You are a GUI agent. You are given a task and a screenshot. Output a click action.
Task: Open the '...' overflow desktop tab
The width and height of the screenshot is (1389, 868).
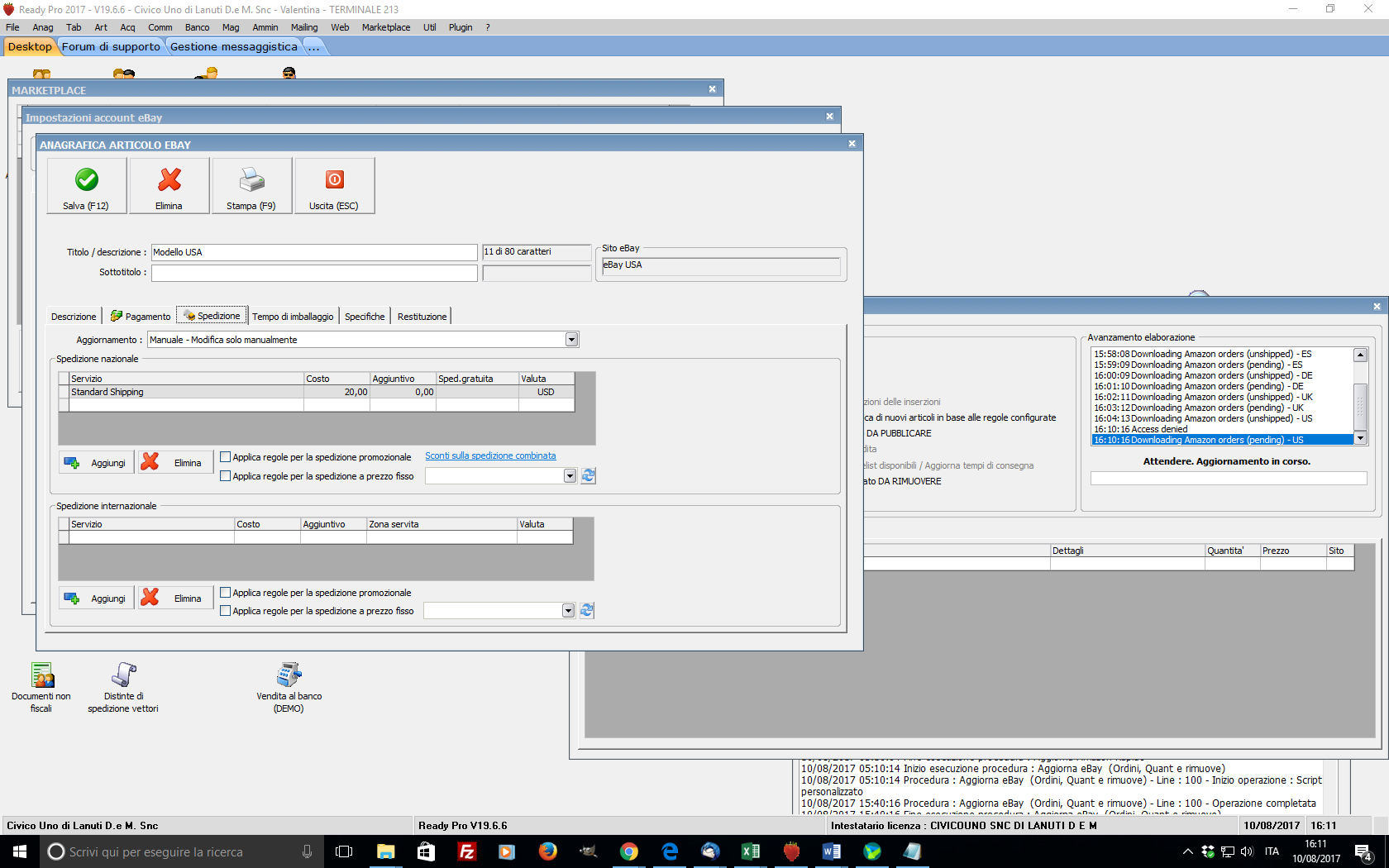(314, 47)
